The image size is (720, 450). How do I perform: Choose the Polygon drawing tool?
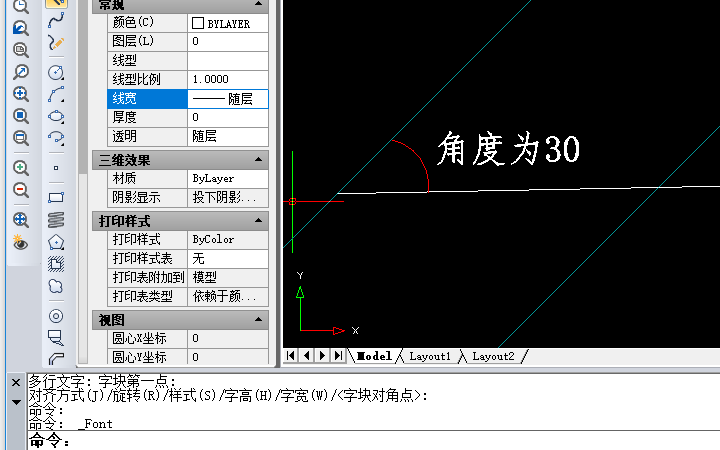[56, 242]
